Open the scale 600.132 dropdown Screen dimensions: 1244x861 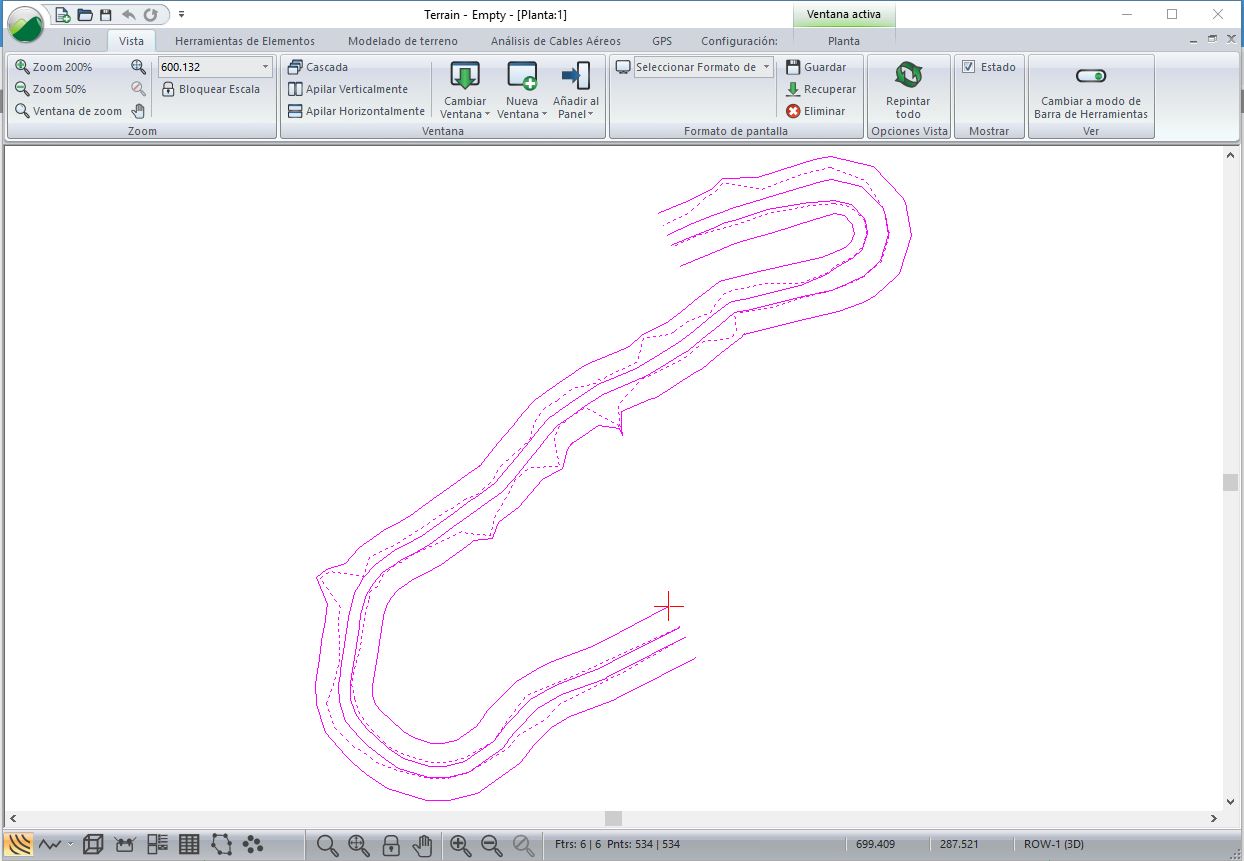[265, 67]
